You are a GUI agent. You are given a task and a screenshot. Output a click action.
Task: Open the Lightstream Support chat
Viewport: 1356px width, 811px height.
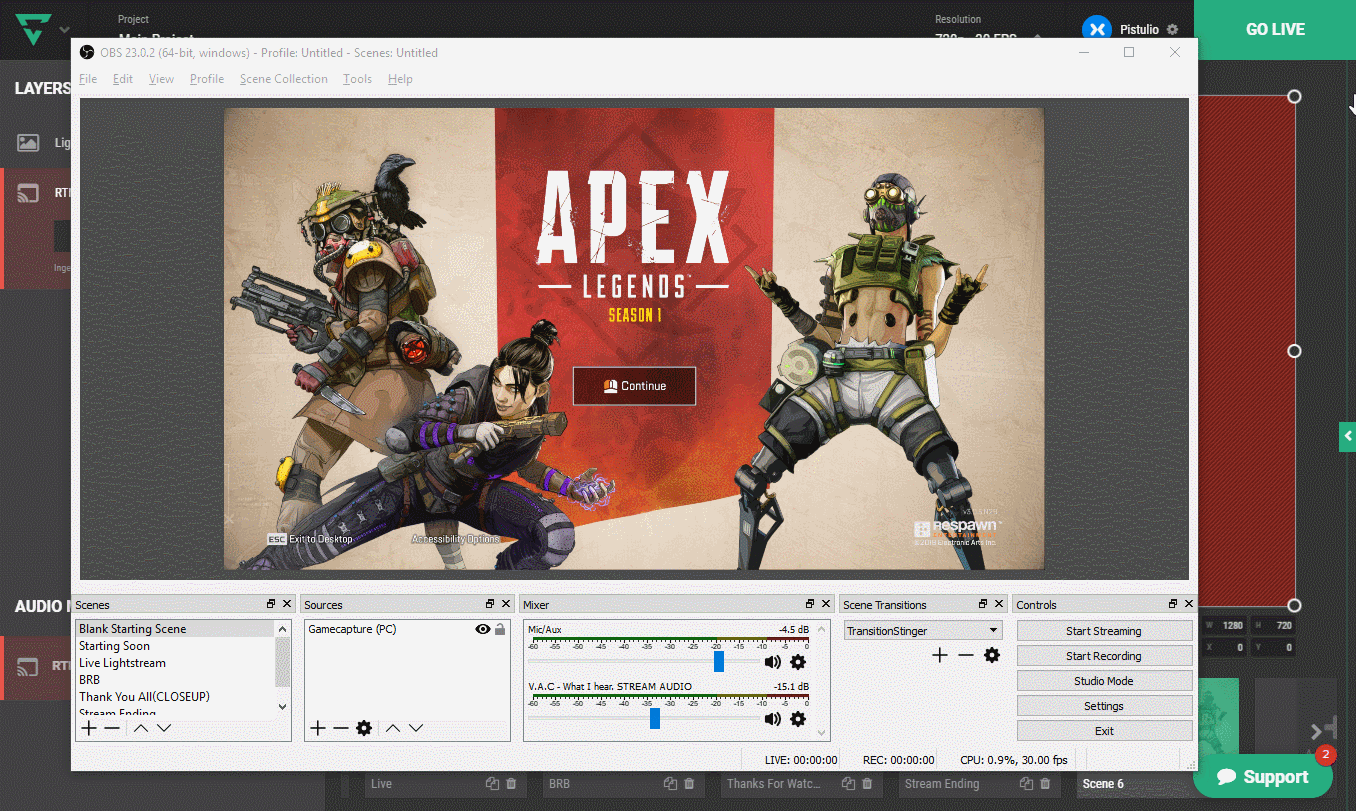1264,776
